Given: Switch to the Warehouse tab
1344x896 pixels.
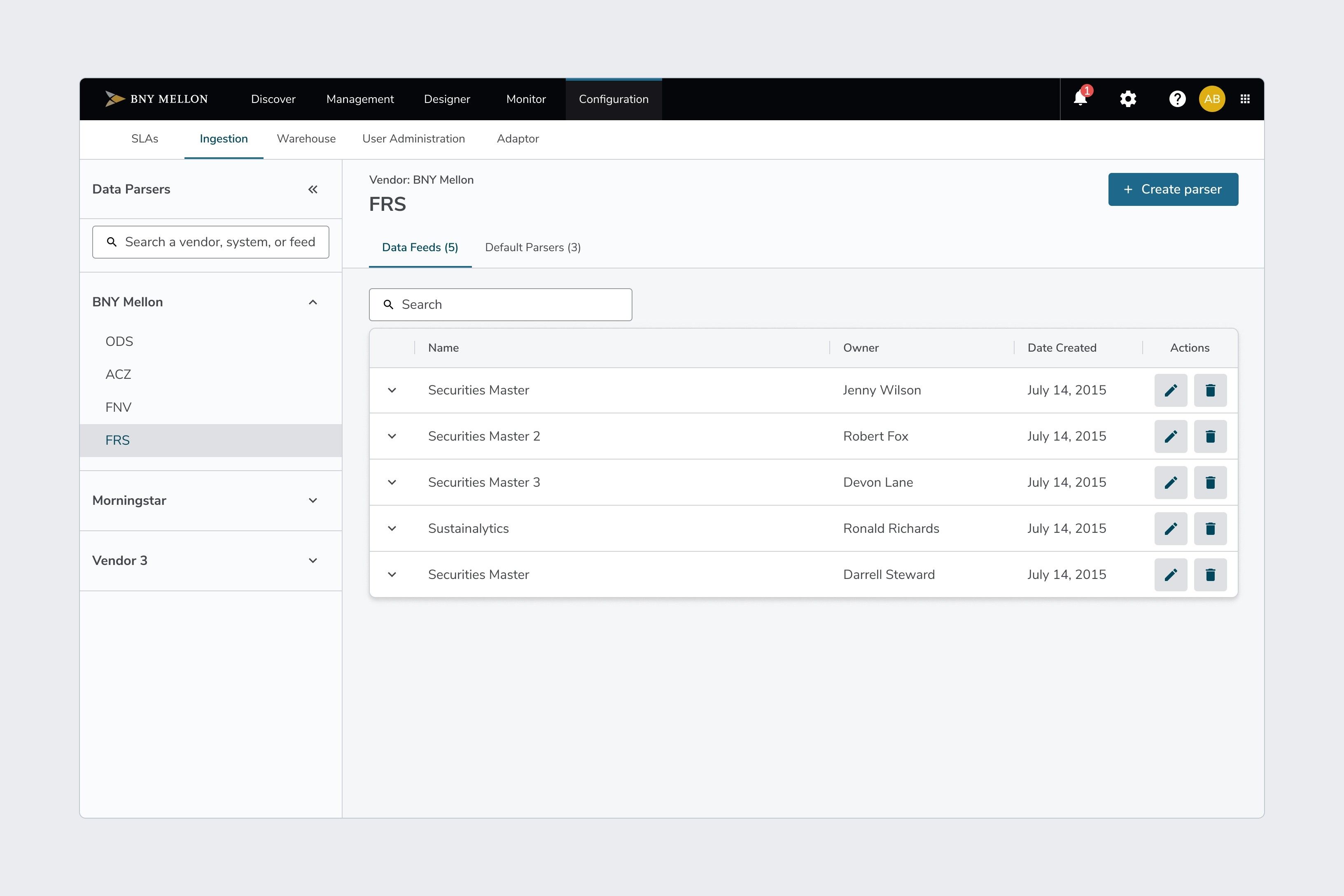Looking at the screenshot, I should coord(306,139).
